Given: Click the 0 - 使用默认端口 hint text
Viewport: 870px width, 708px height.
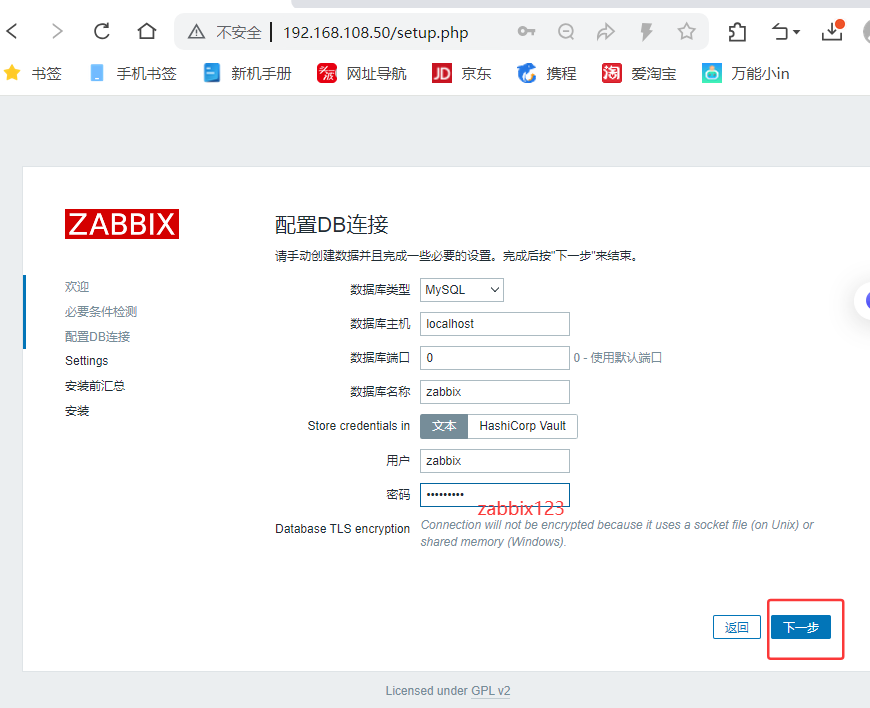Looking at the screenshot, I should pyautogui.click(x=618, y=358).
